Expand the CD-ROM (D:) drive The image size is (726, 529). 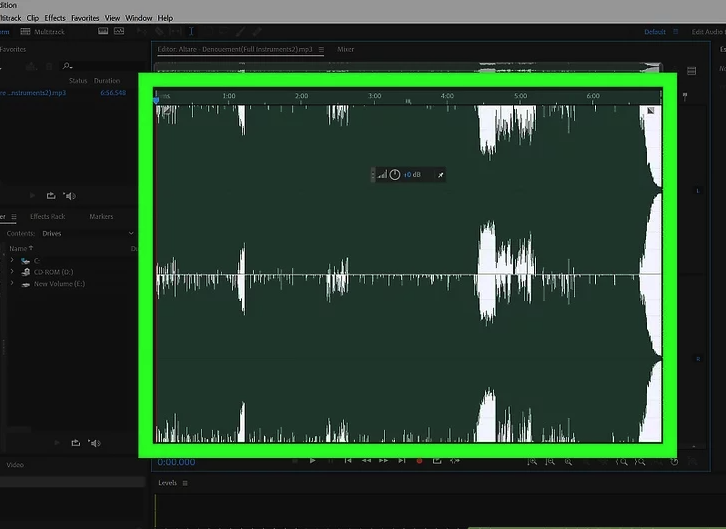(12, 272)
